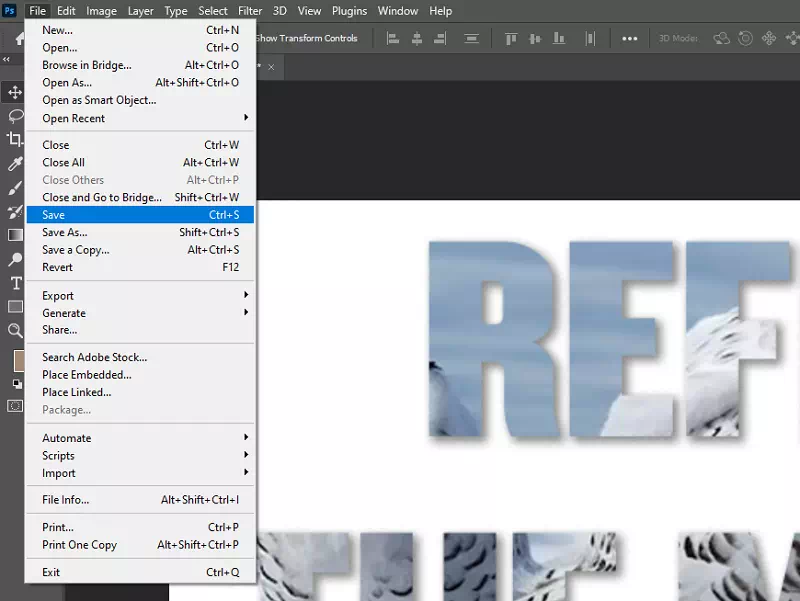Choose Open as Smart Object...
The width and height of the screenshot is (800, 601).
[x=140, y=100]
